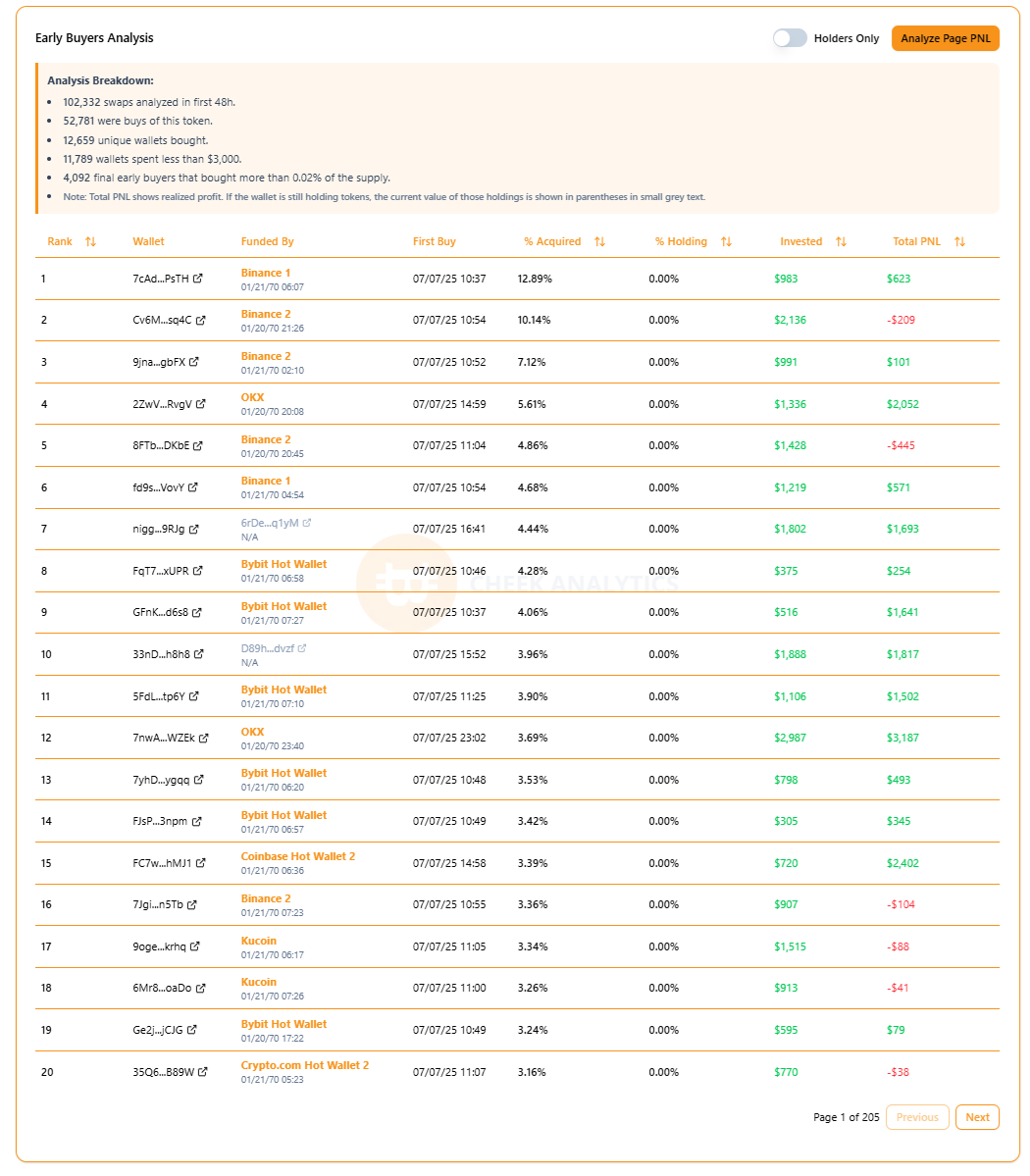Select invested amount $2,987
The image size is (1030, 1176).
click(790, 738)
